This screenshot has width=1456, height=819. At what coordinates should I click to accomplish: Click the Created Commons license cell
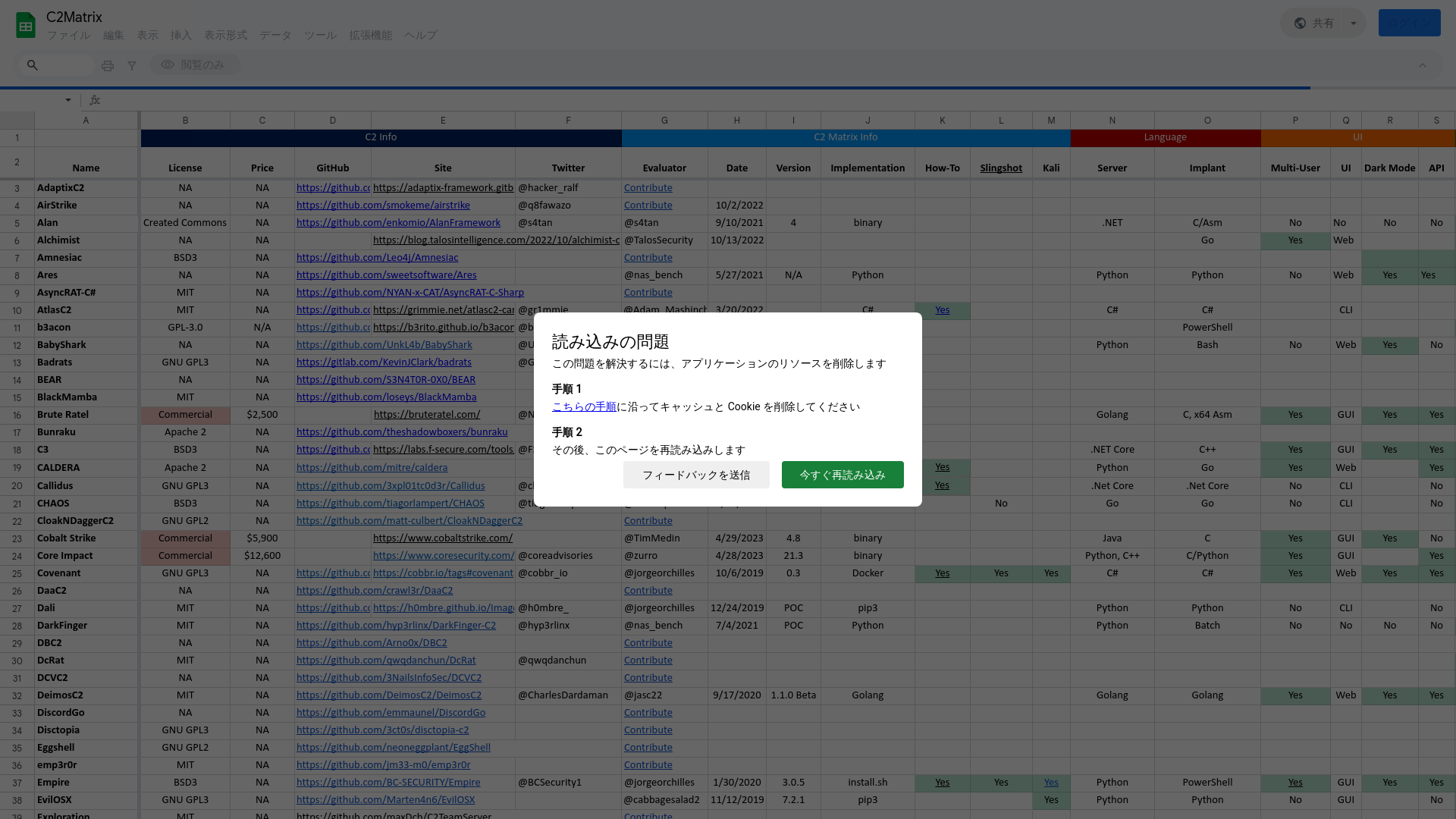185,223
